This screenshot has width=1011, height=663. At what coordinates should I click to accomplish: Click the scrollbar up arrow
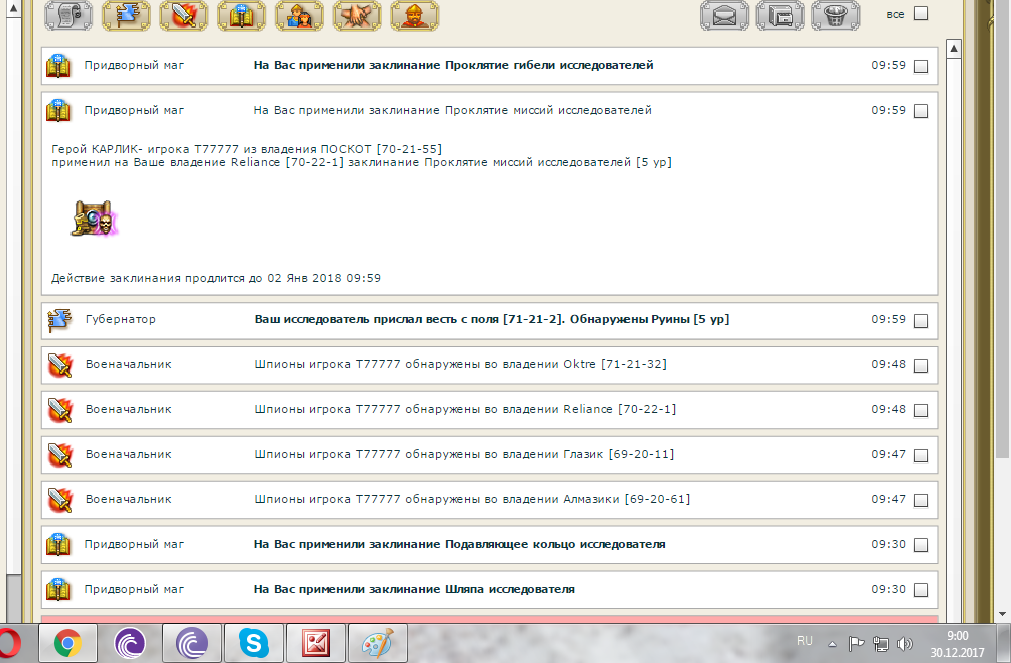pyautogui.click(x=954, y=48)
